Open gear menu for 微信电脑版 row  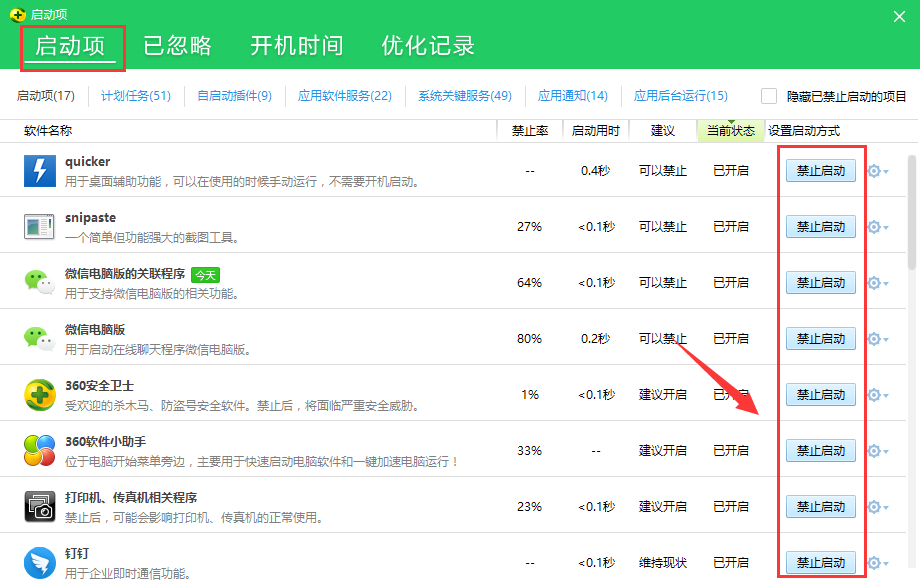[877, 339]
